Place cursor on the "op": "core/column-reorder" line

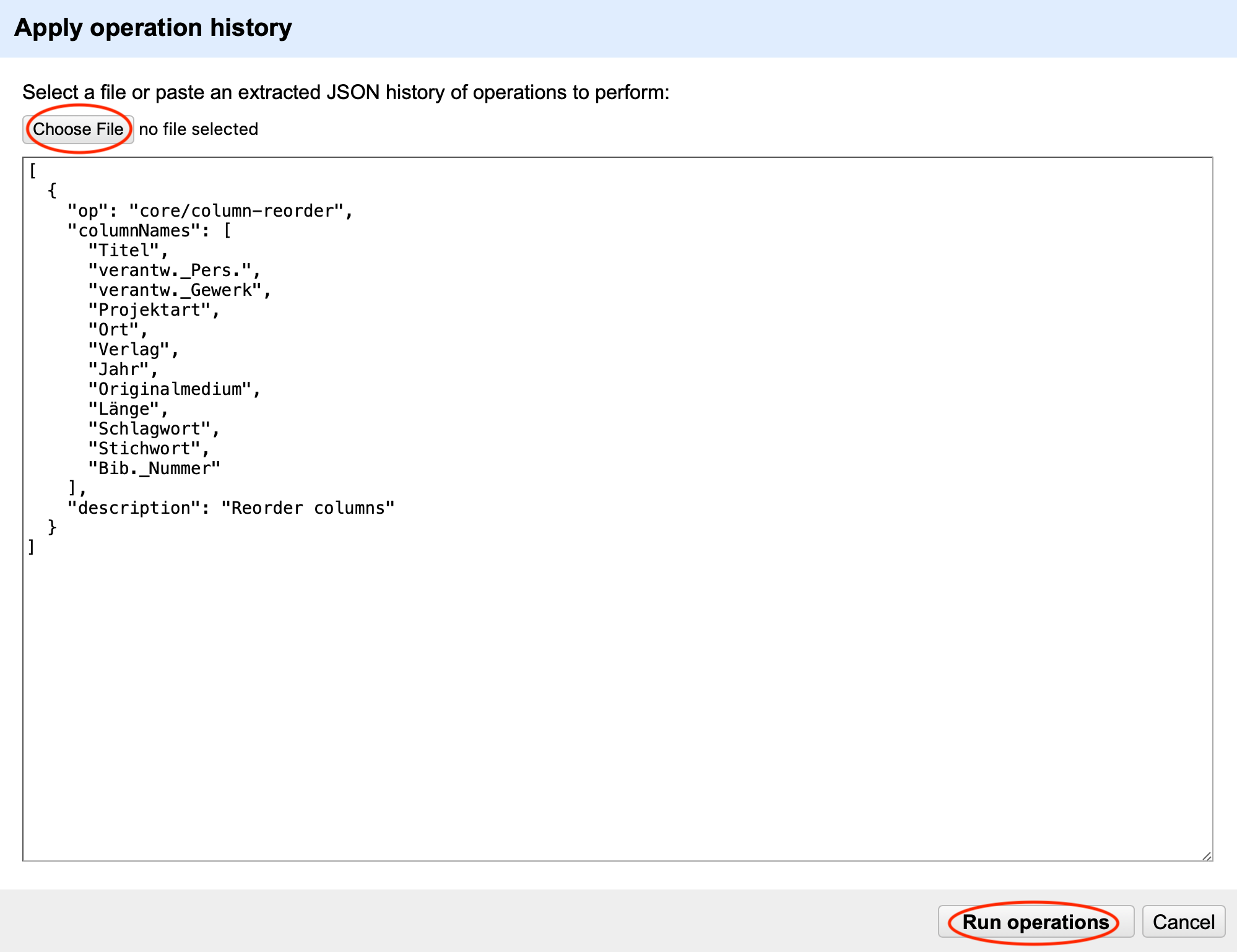[211, 211]
